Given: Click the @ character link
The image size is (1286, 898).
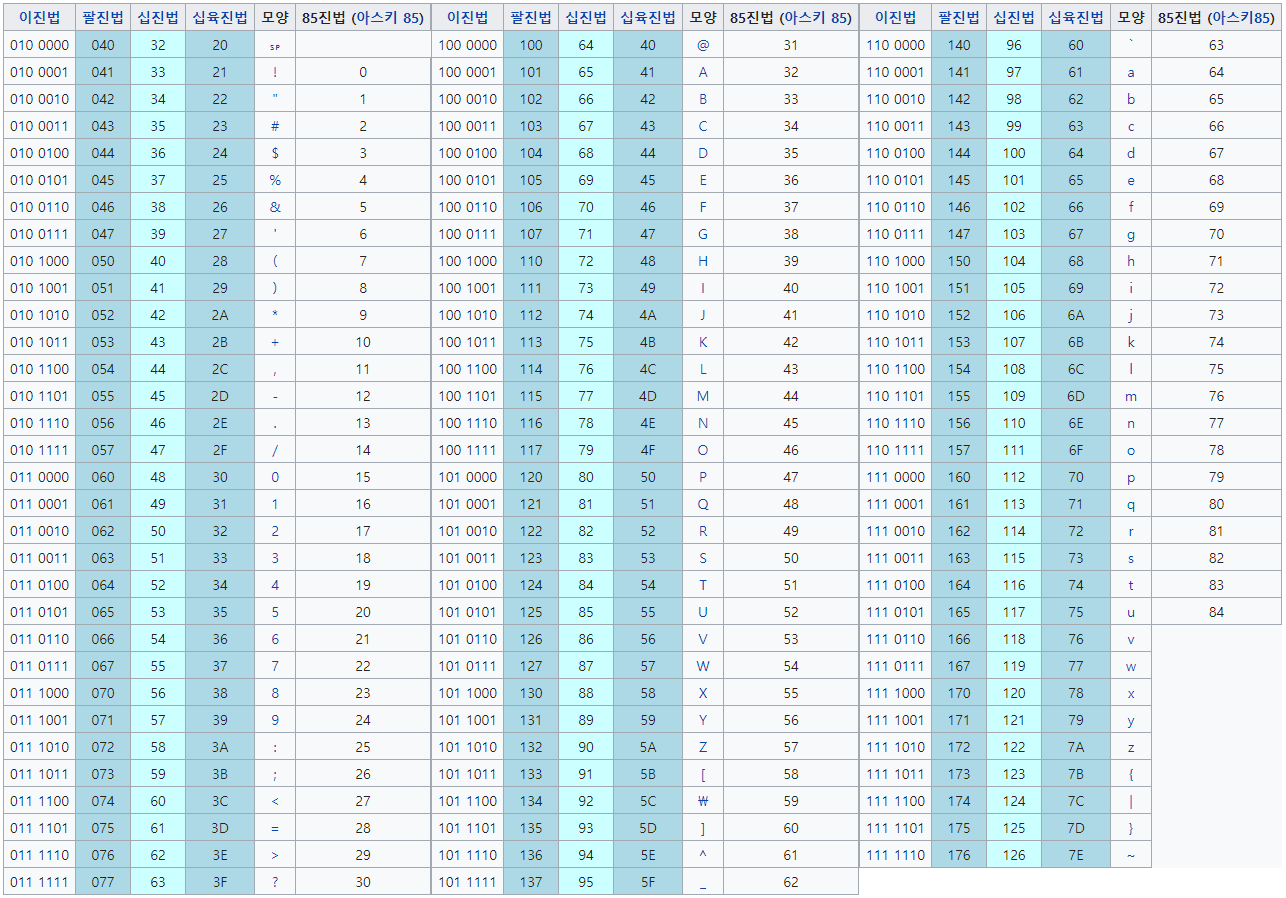Looking at the screenshot, I should point(703,45).
